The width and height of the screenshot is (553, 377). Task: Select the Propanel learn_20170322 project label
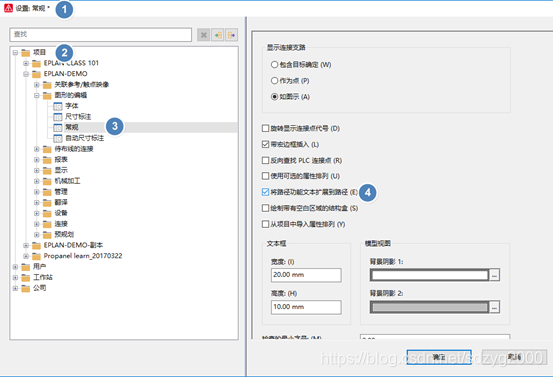[83, 256]
